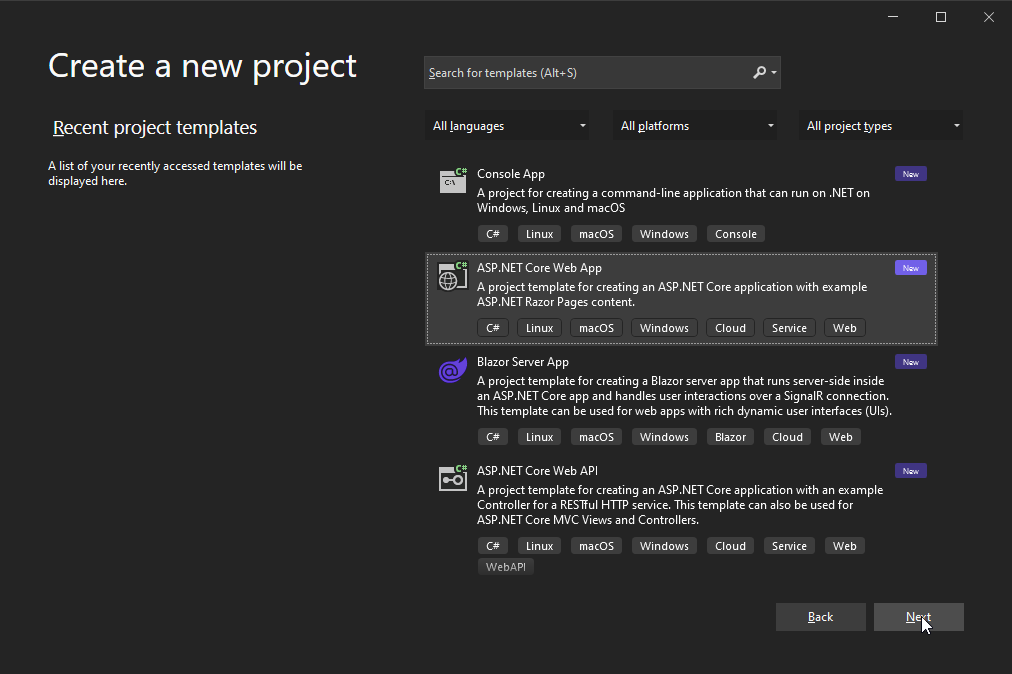Click the Blazor Server App description text

[x=684, y=396]
